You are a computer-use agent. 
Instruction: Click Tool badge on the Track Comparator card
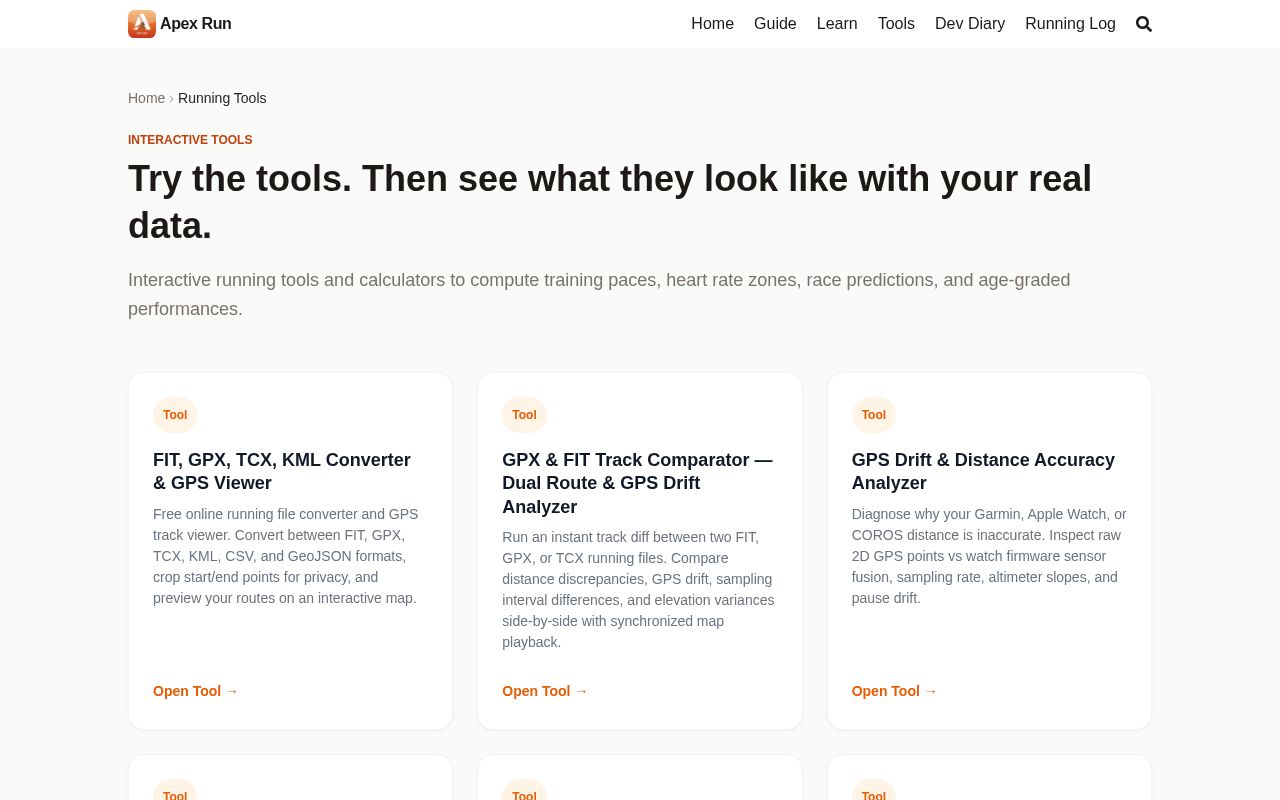pyautogui.click(x=524, y=415)
